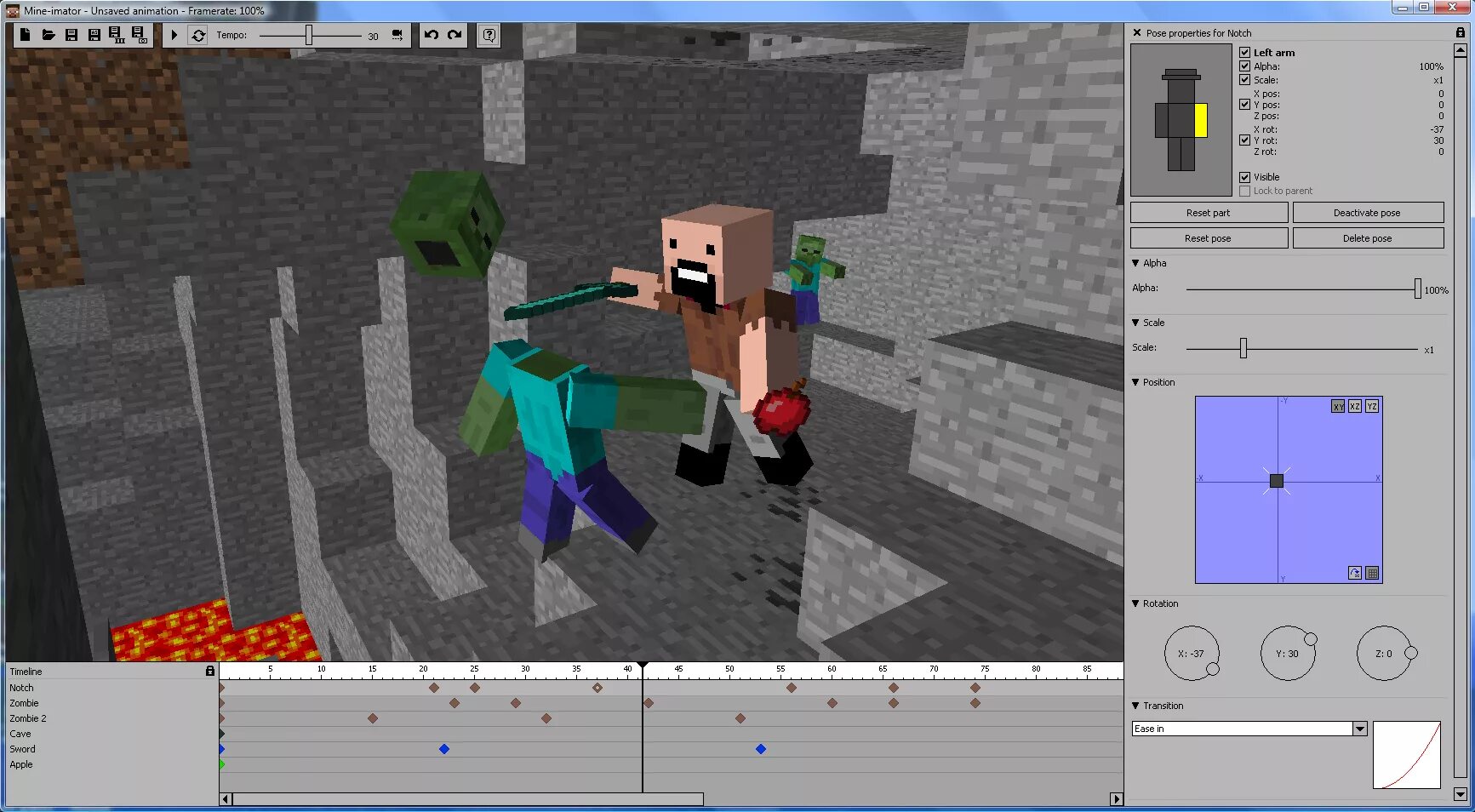Image resolution: width=1475 pixels, height=812 pixels.
Task: Export image sequence using last floppy icon
Action: [139, 35]
